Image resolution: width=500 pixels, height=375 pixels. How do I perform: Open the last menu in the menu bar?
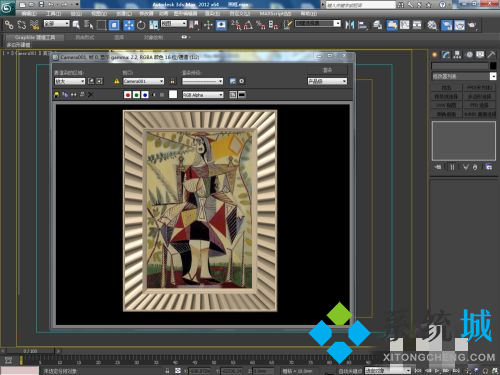(x=308, y=14)
